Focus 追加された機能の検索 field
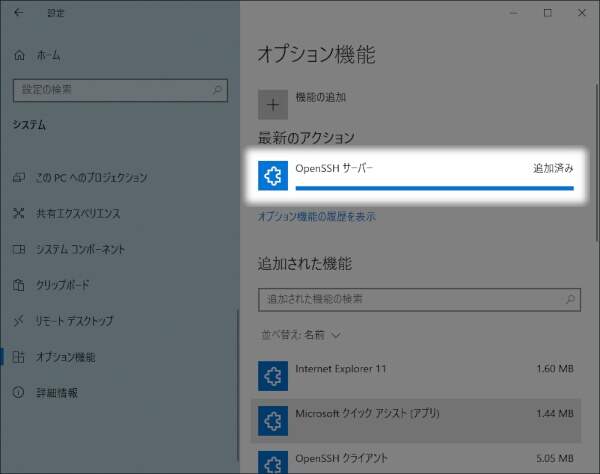The height and width of the screenshot is (474, 600). click(x=419, y=300)
